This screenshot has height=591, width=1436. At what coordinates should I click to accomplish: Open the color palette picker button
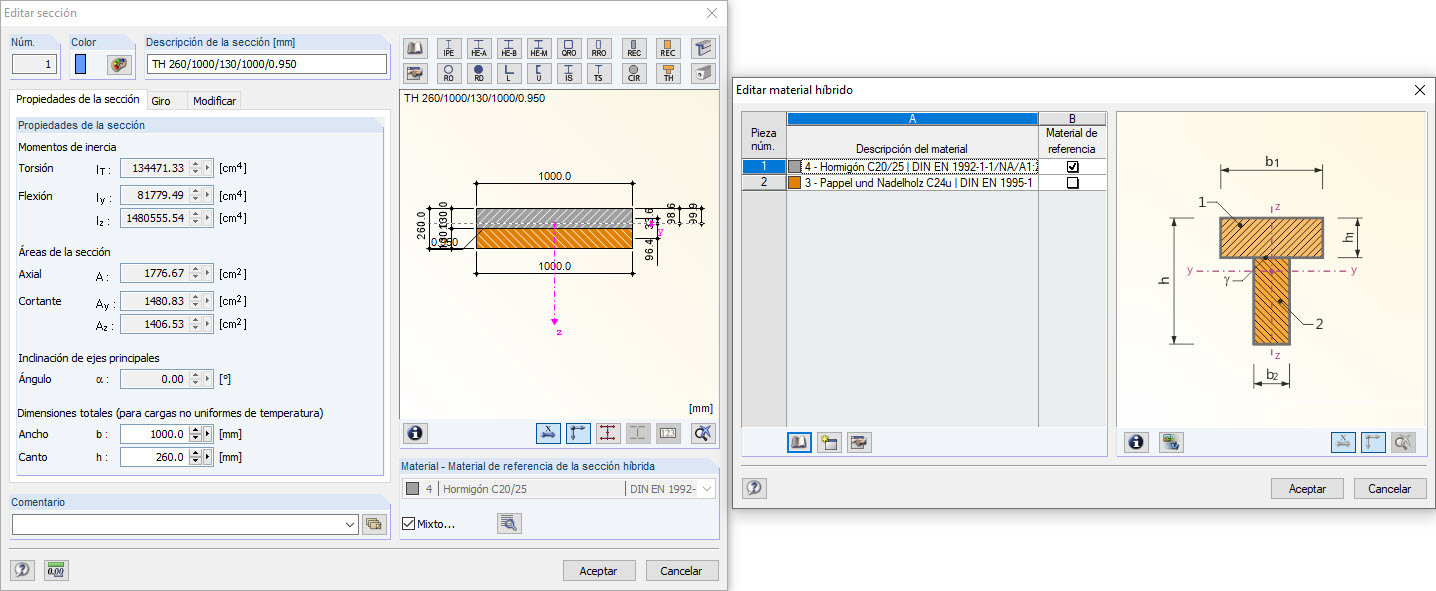(x=119, y=64)
